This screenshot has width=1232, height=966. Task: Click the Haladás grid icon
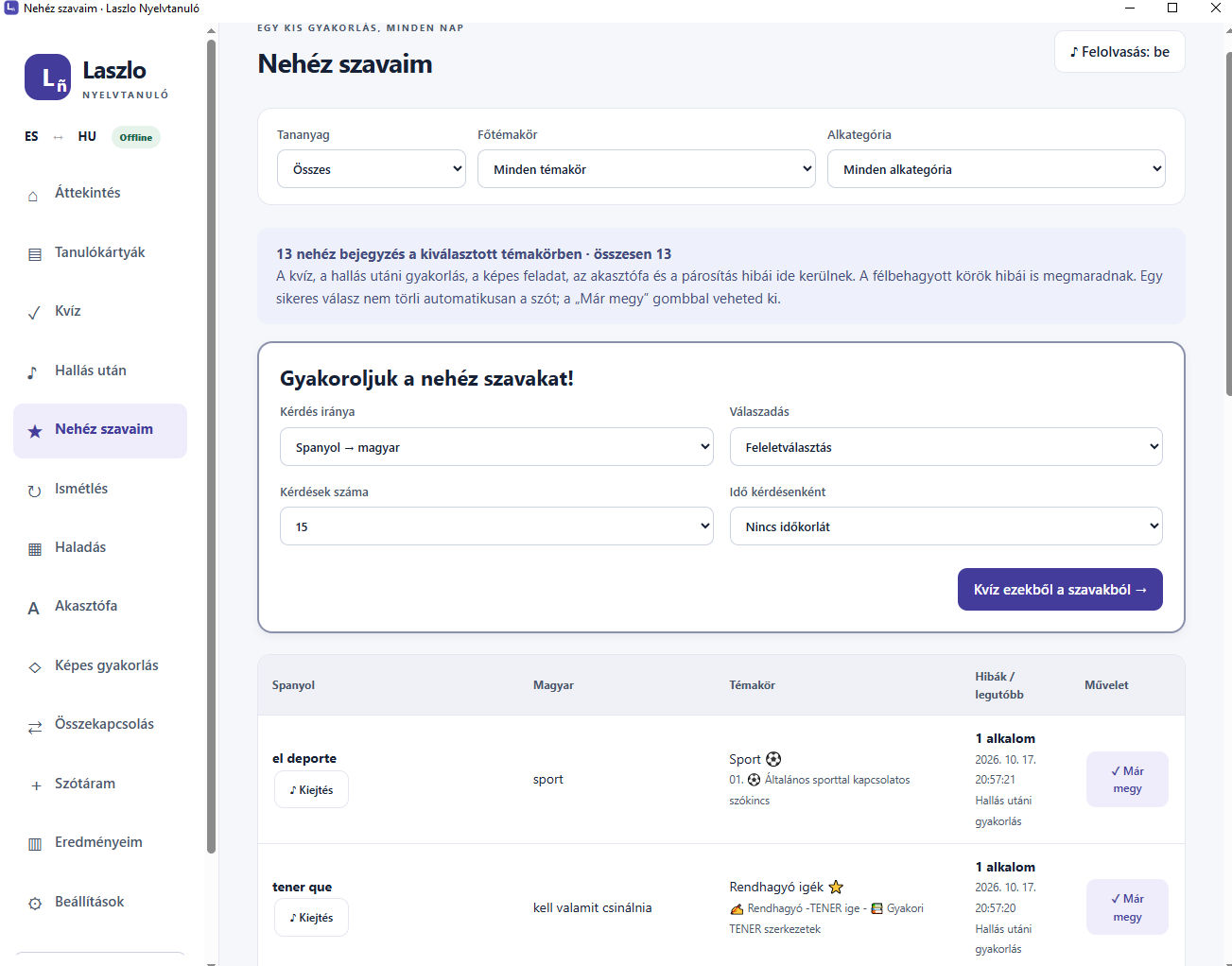pyautogui.click(x=35, y=549)
